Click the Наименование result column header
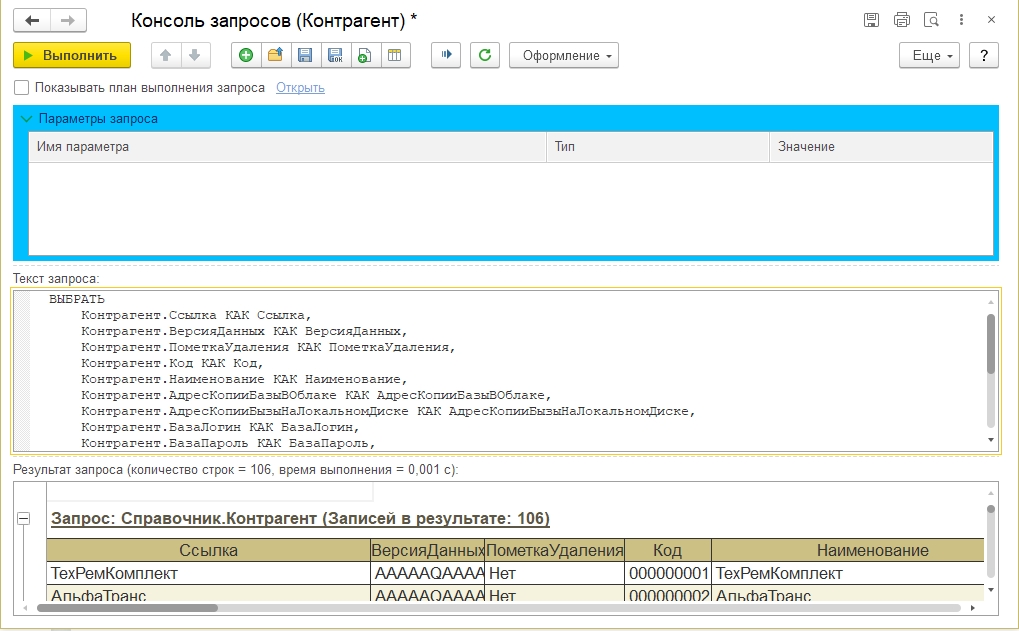 pyautogui.click(x=847, y=550)
